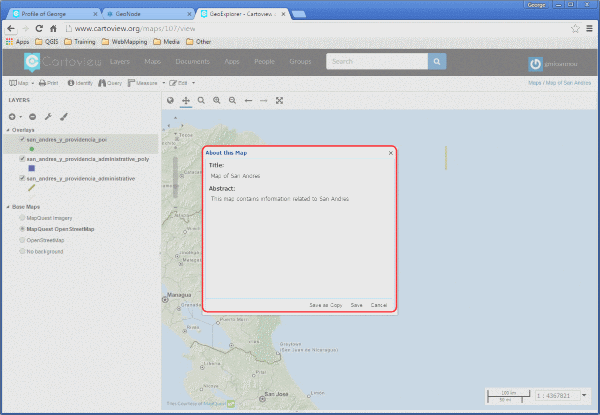Select OpenStreetMap base map radio
Viewport: 600px width, 415px height.
[22, 240]
